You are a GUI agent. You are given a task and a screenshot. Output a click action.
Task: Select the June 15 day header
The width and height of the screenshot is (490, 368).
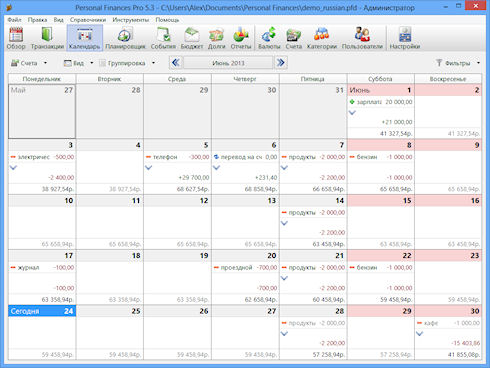pos(381,200)
